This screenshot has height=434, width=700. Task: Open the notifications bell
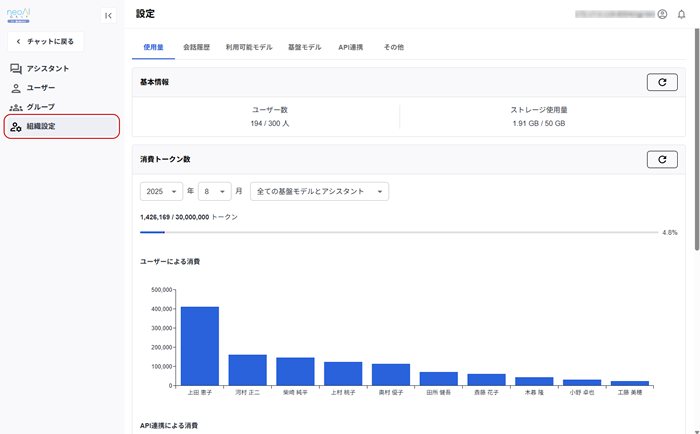coord(682,14)
